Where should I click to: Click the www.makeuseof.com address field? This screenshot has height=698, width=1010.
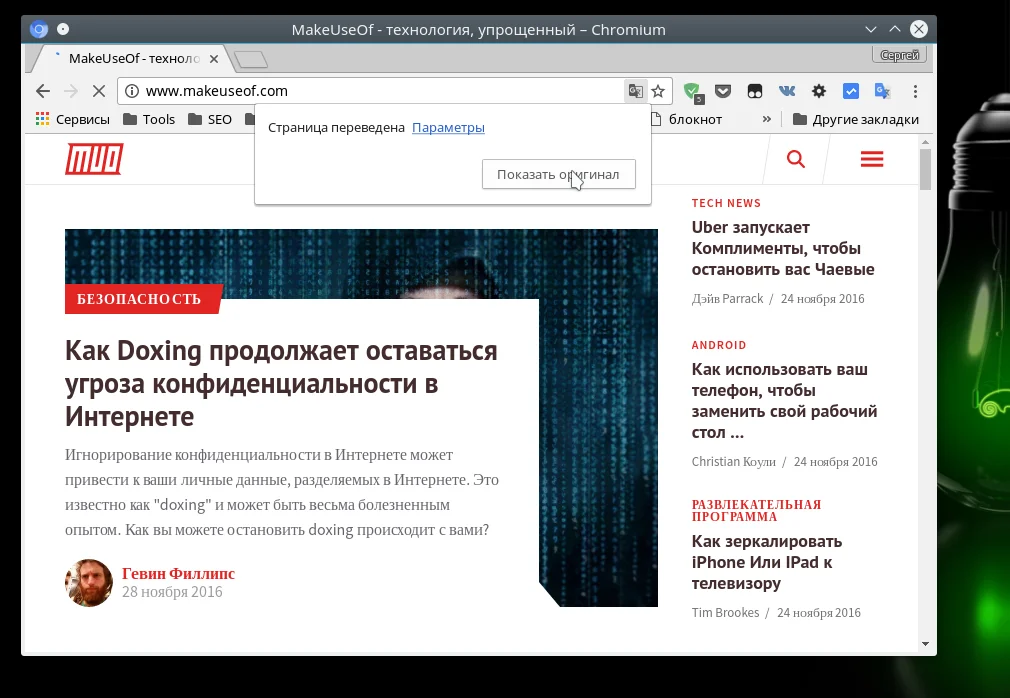(x=370, y=91)
